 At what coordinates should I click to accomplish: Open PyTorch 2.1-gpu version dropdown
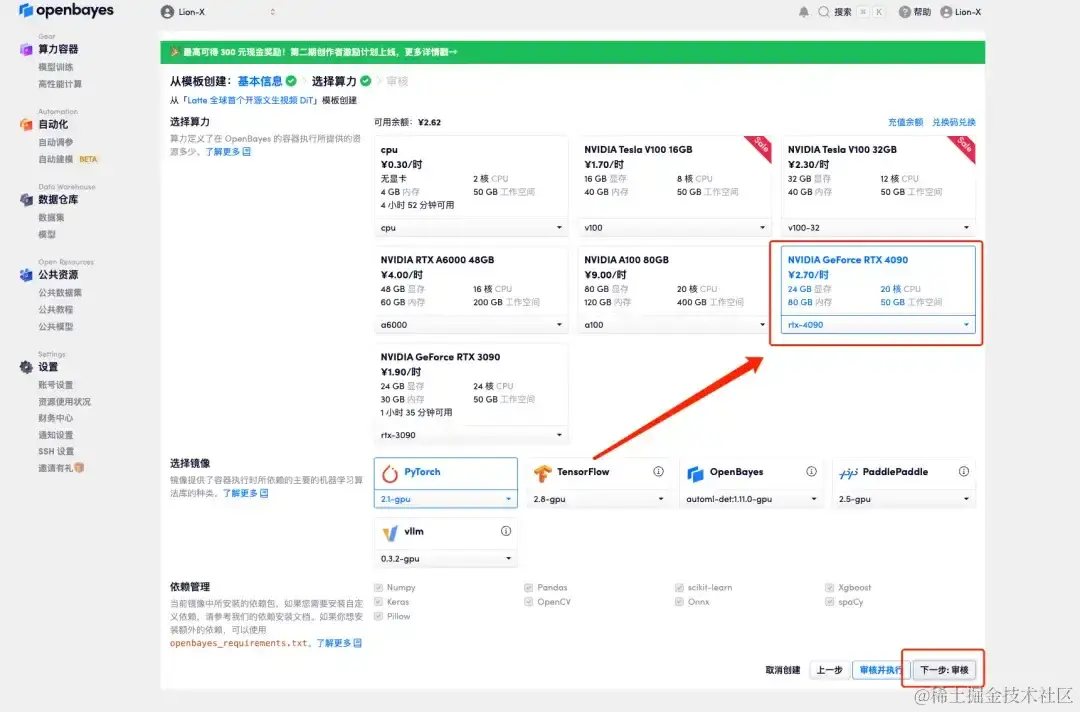446,499
